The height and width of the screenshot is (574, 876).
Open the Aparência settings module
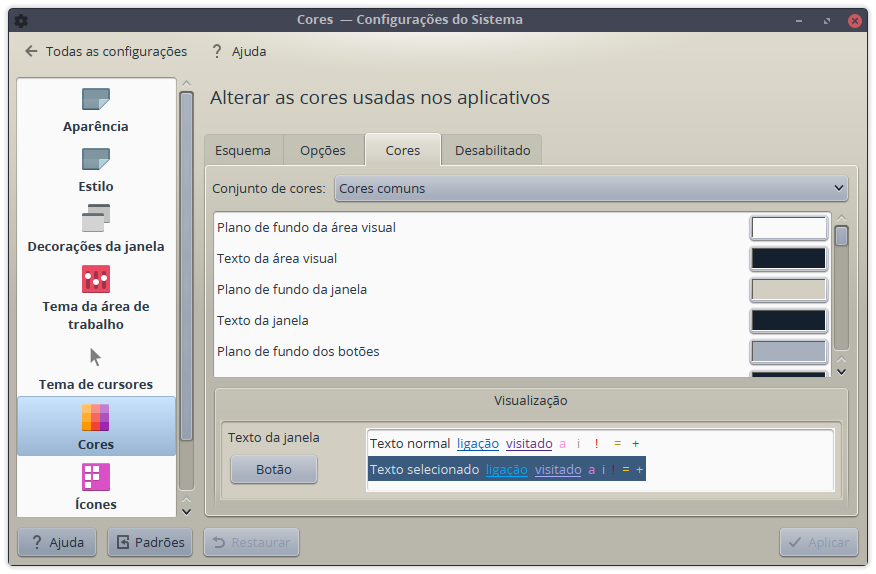click(96, 111)
